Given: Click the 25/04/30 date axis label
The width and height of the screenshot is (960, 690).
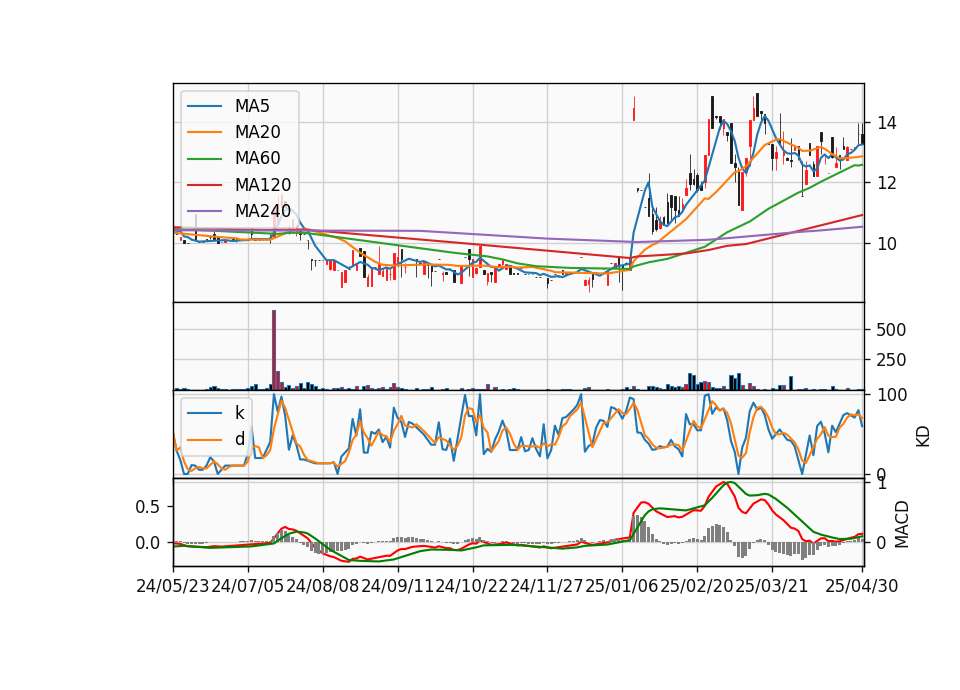Looking at the screenshot, I should 861,587.
